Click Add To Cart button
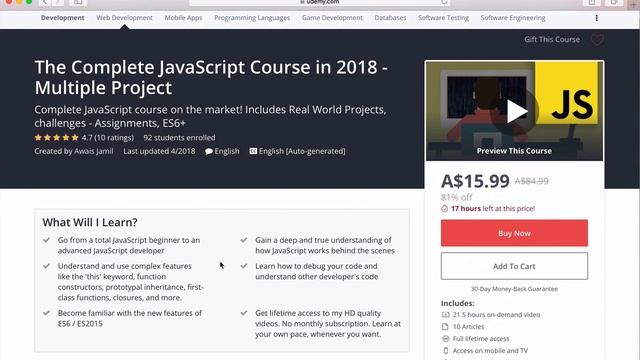 (x=514, y=266)
